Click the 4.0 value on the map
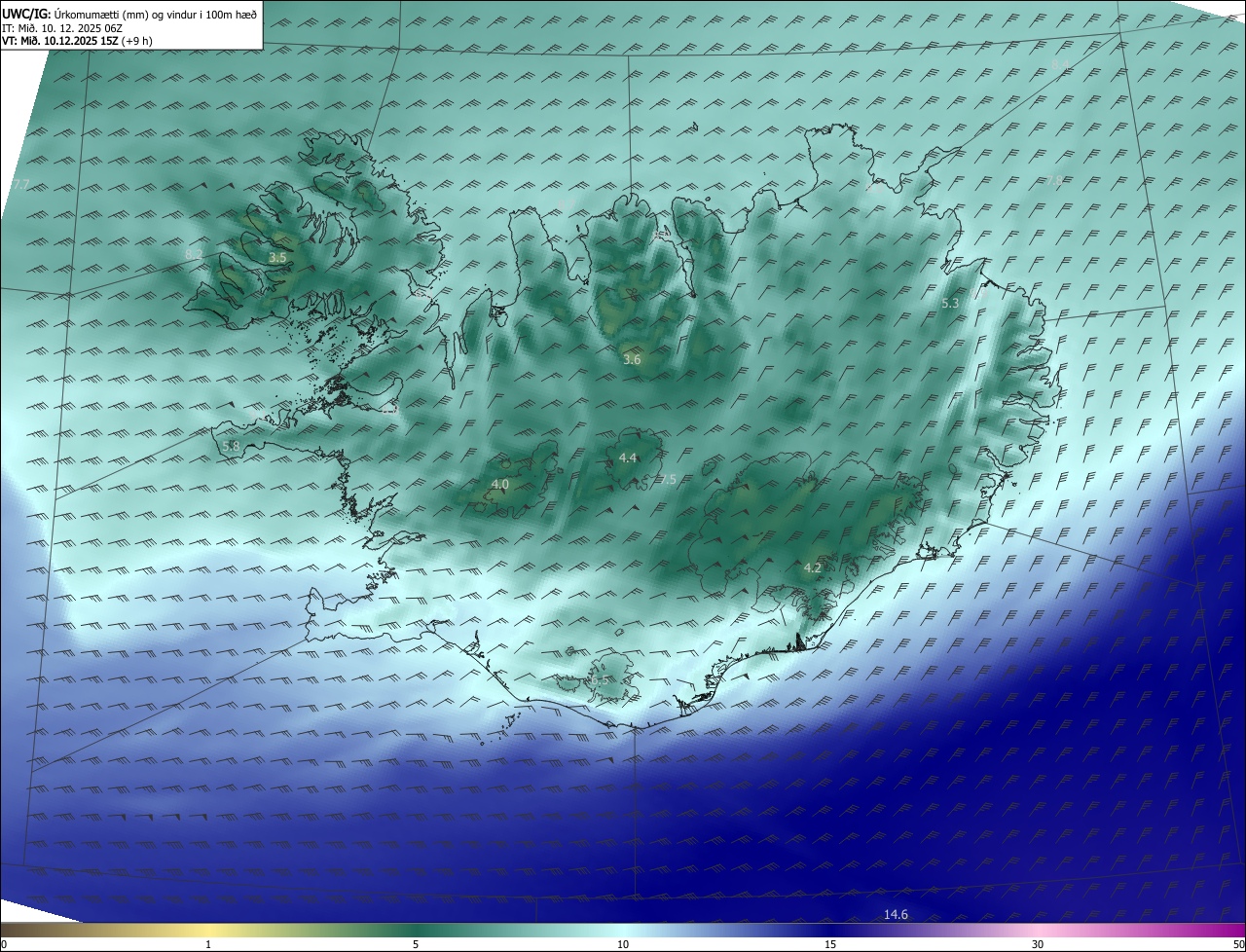The width and height of the screenshot is (1246, 952). (x=500, y=484)
